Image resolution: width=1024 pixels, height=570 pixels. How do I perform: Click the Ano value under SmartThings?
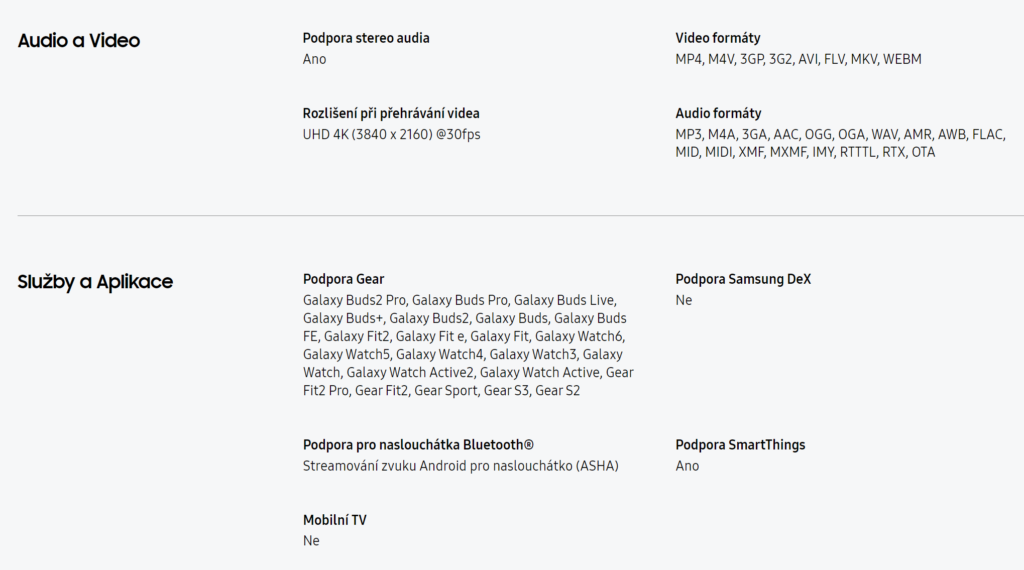click(687, 466)
